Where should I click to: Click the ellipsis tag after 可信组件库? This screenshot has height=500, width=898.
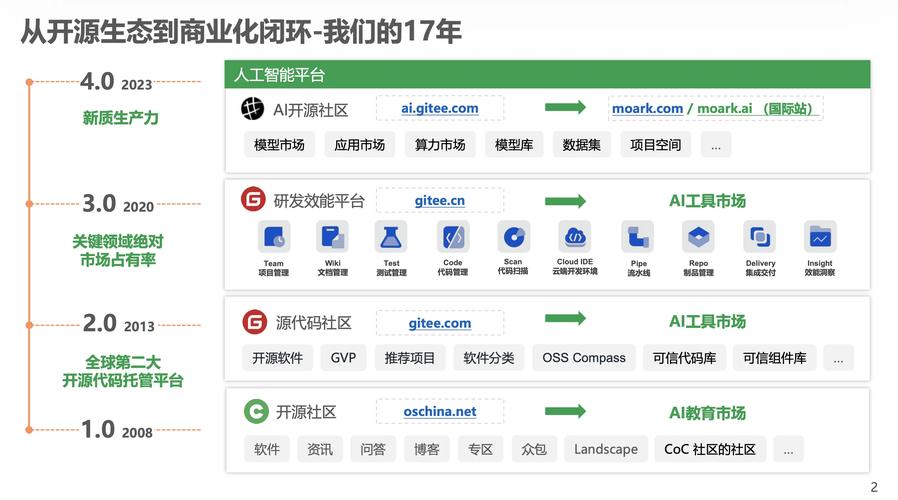pyautogui.click(x=838, y=358)
